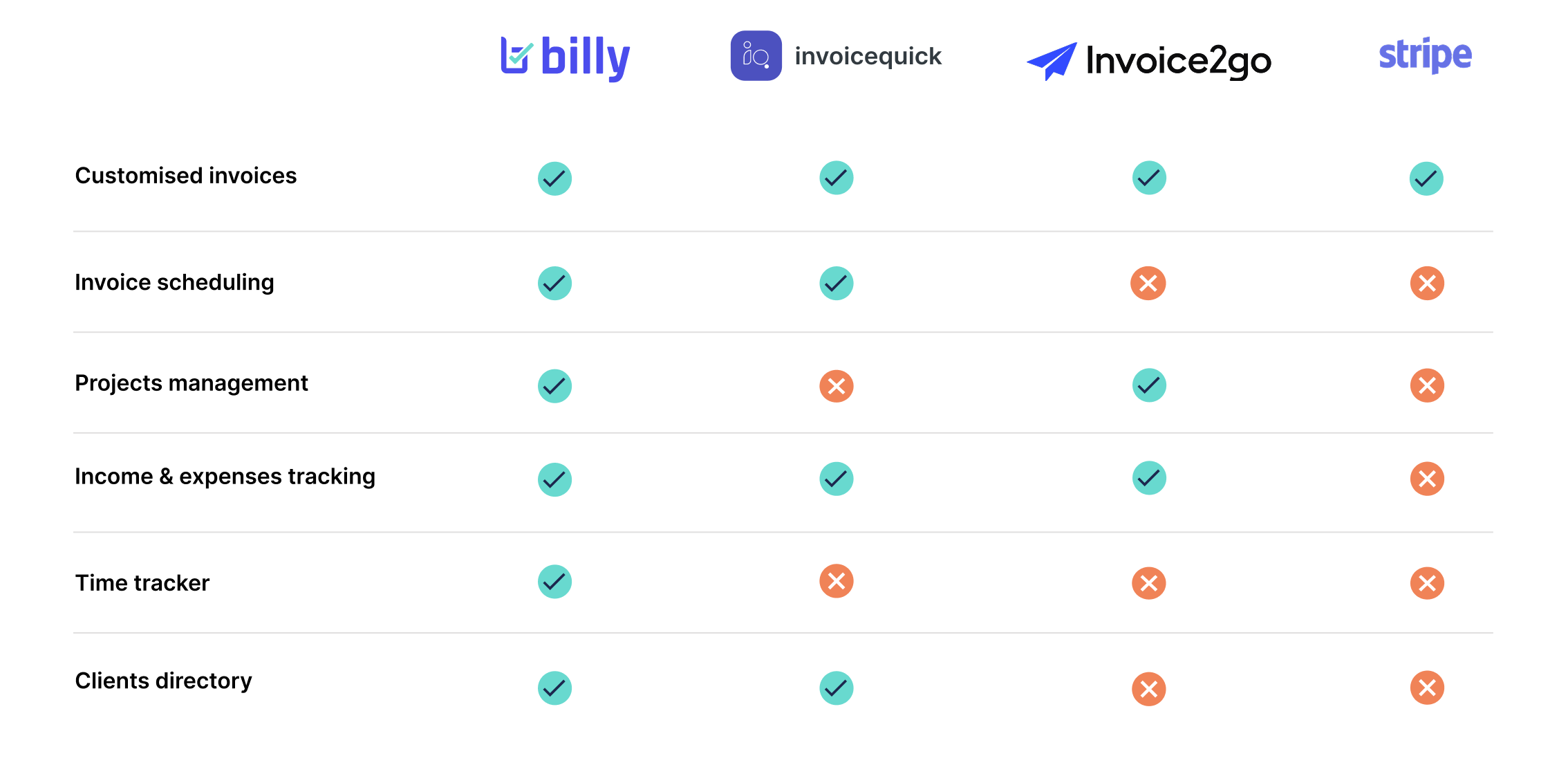Click the stripe logo

[1425, 55]
